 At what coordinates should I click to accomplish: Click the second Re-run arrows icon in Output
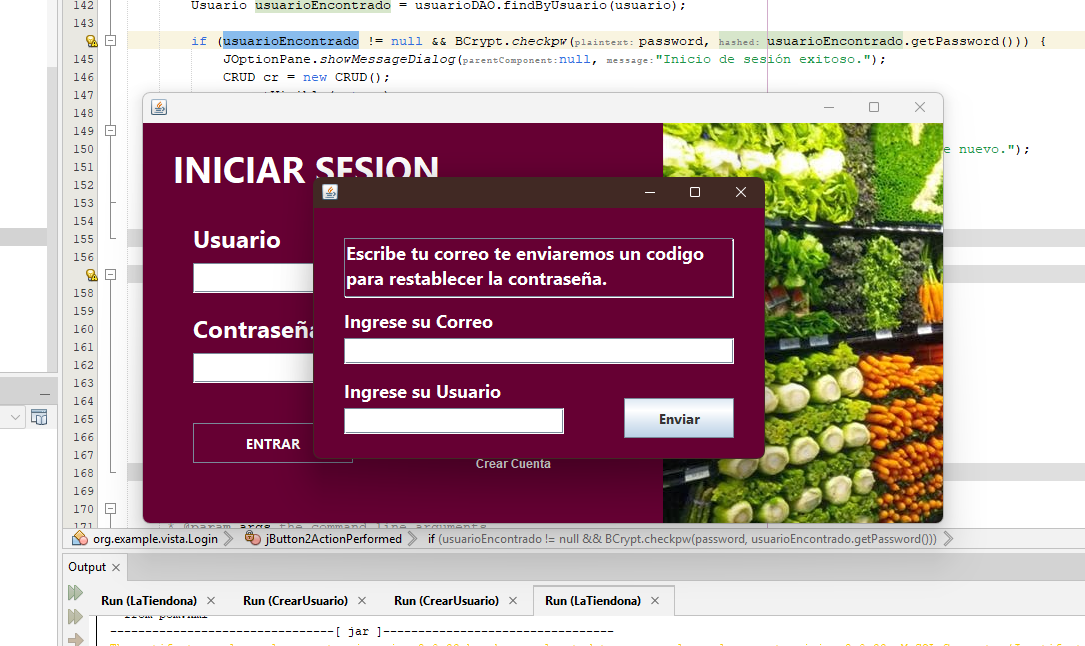click(75, 616)
